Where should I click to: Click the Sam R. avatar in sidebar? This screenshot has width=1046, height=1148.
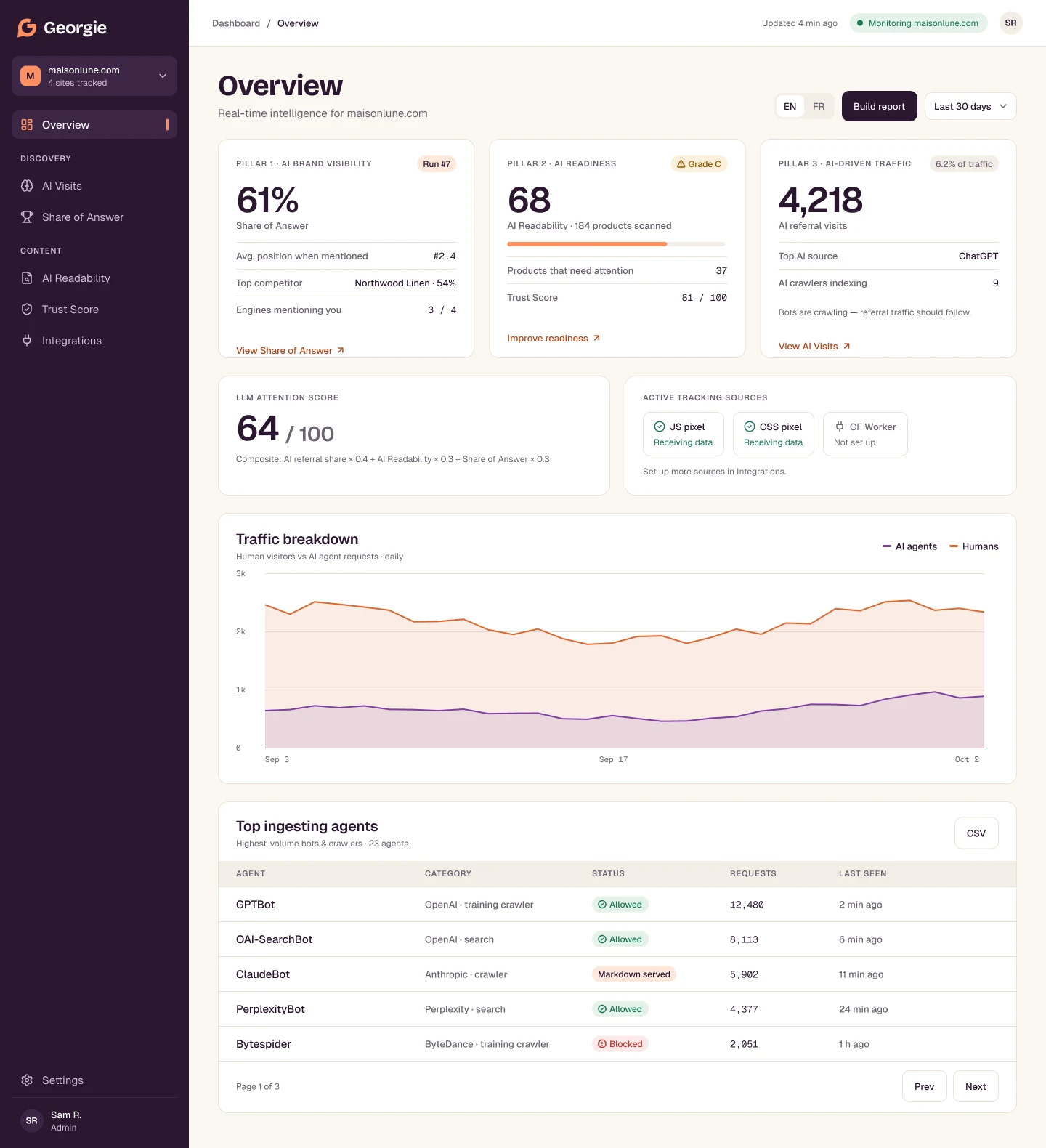[32, 1121]
